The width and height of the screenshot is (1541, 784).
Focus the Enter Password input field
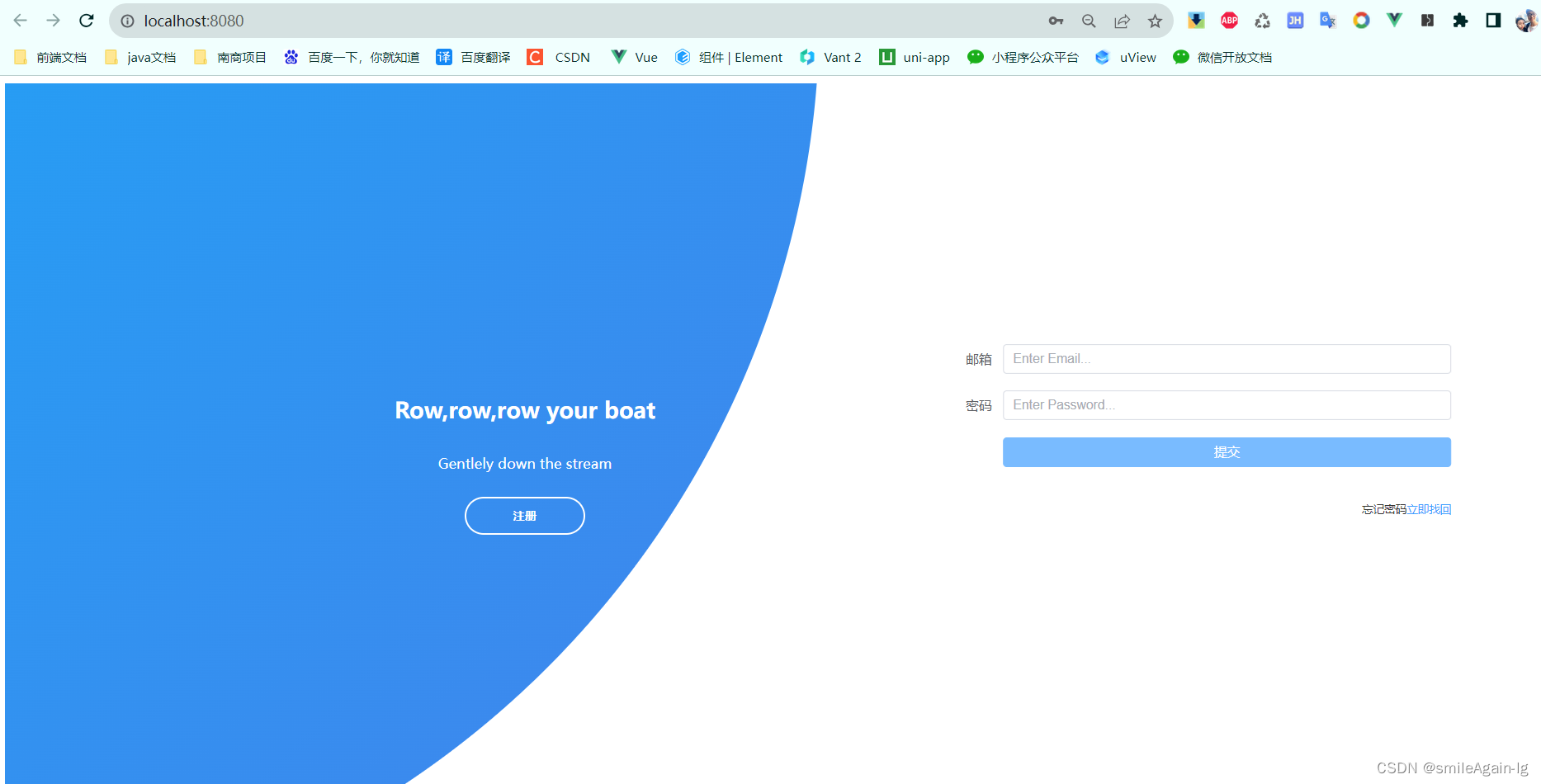(x=1227, y=405)
